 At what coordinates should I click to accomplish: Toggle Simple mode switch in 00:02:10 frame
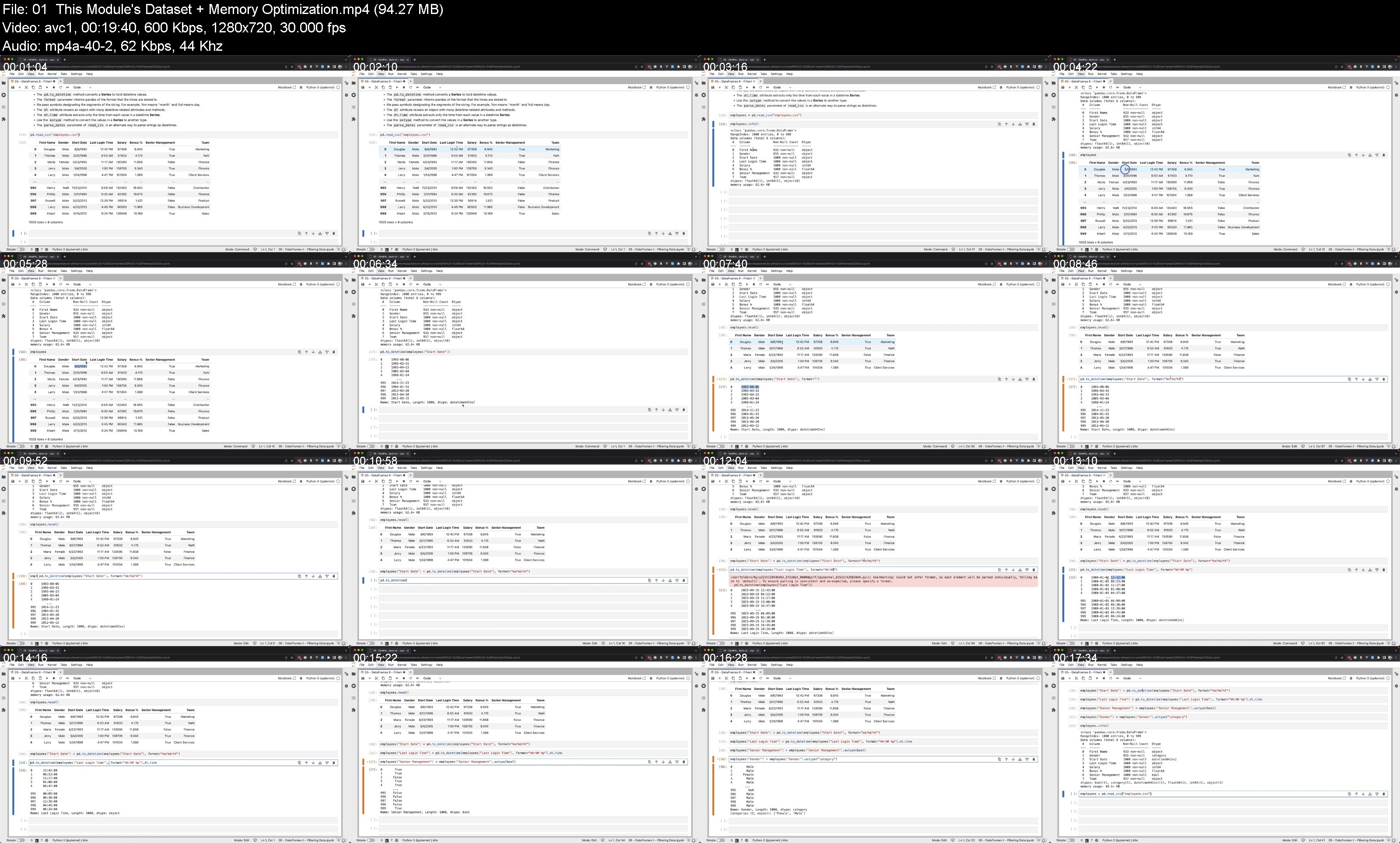tap(371, 249)
